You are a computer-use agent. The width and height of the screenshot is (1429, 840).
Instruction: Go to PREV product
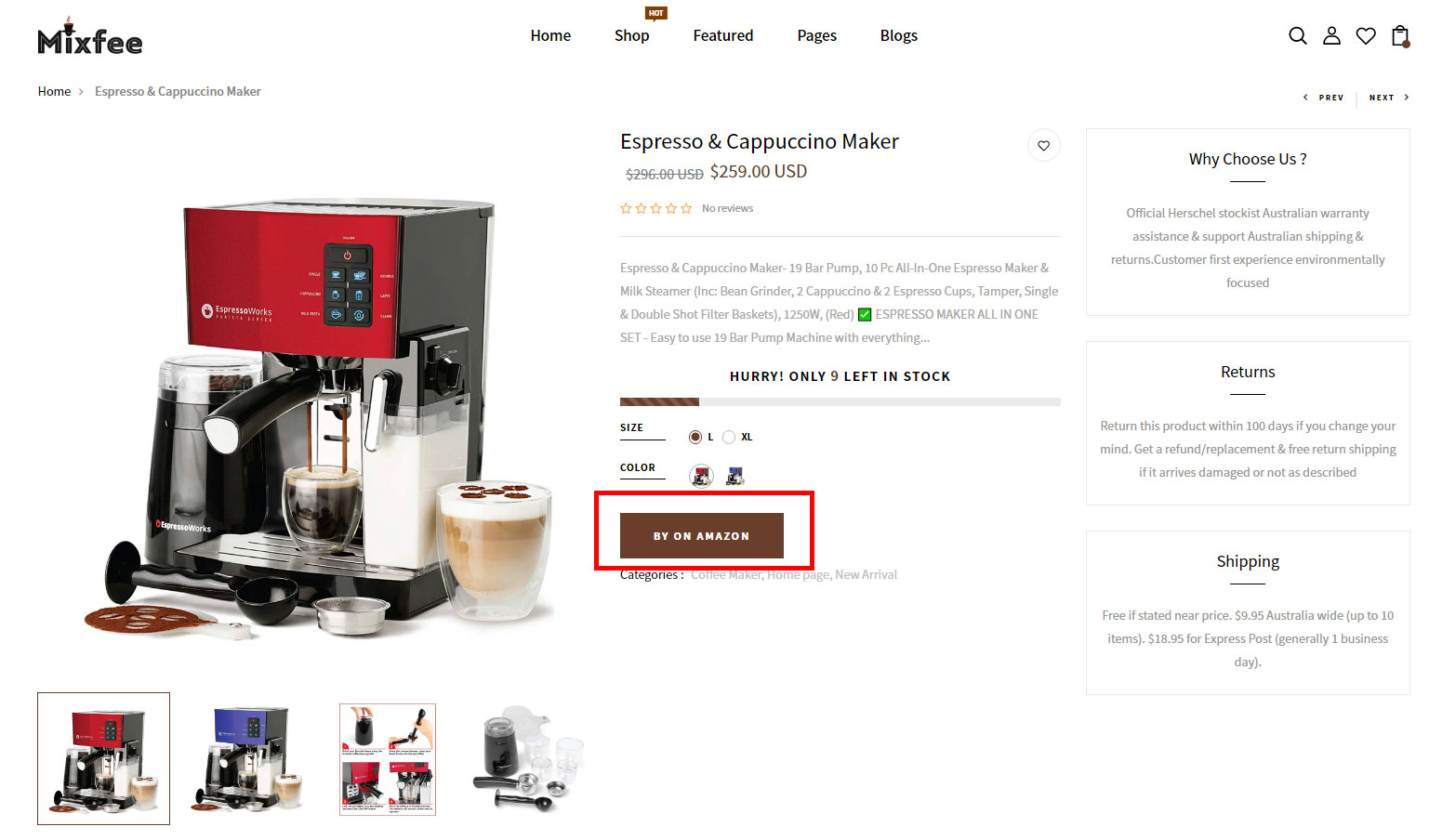pos(1323,98)
